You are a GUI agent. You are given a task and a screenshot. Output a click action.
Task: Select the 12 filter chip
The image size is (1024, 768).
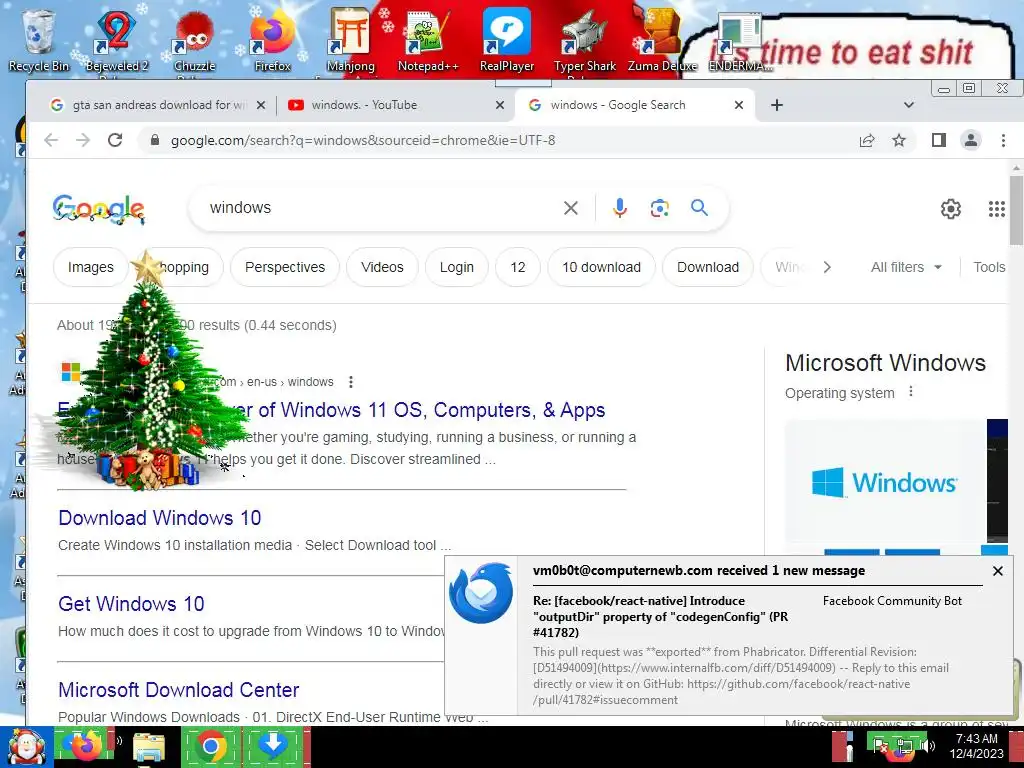pyautogui.click(x=518, y=267)
